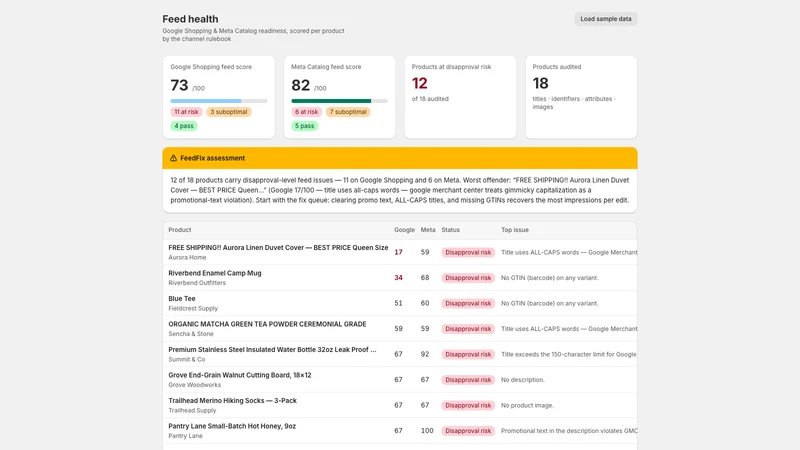Click Google score 17 for Aurora Duvet
The width and height of the screenshot is (800, 450).
pos(398,252)
